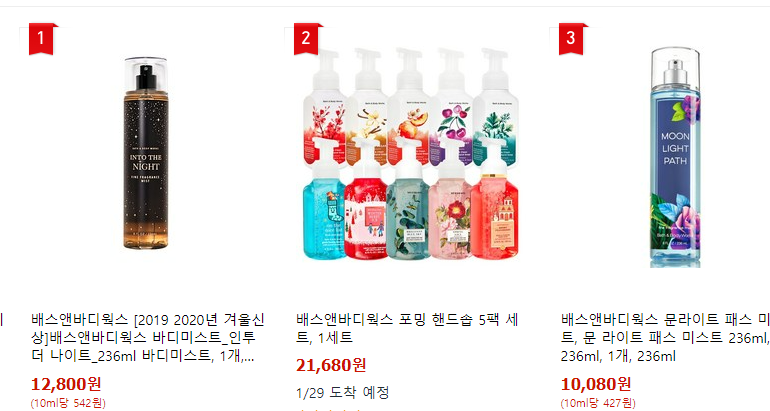This screenshot has width=770, height=411.
Task: Open the Into The Night mist product image
Action: tap(146, 153)
